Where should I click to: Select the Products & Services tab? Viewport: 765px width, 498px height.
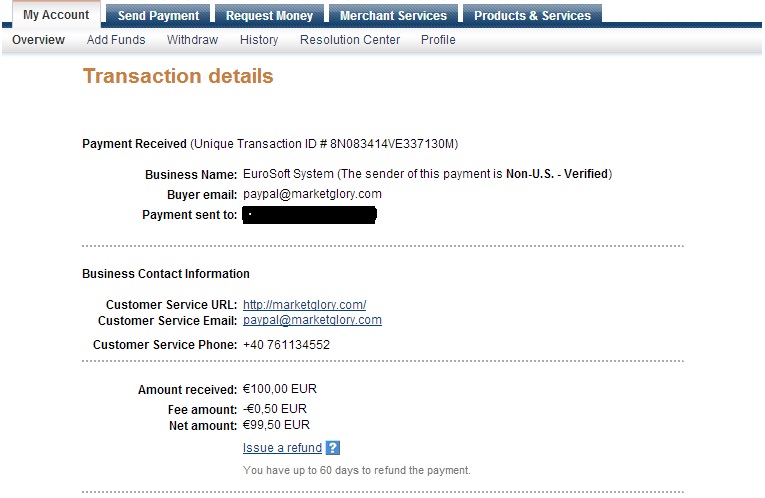[532, 16]
